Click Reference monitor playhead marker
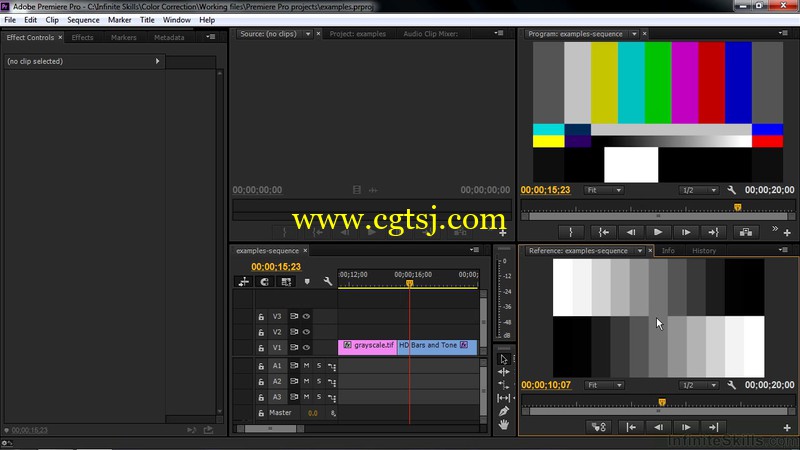The width and height of the screenshot is (800, 450). point(662,402)
